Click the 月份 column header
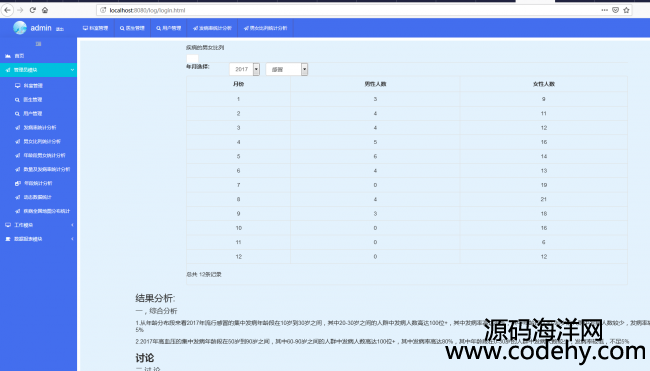The width and height of the screenshot is (650, 371). tap(238, 84)
